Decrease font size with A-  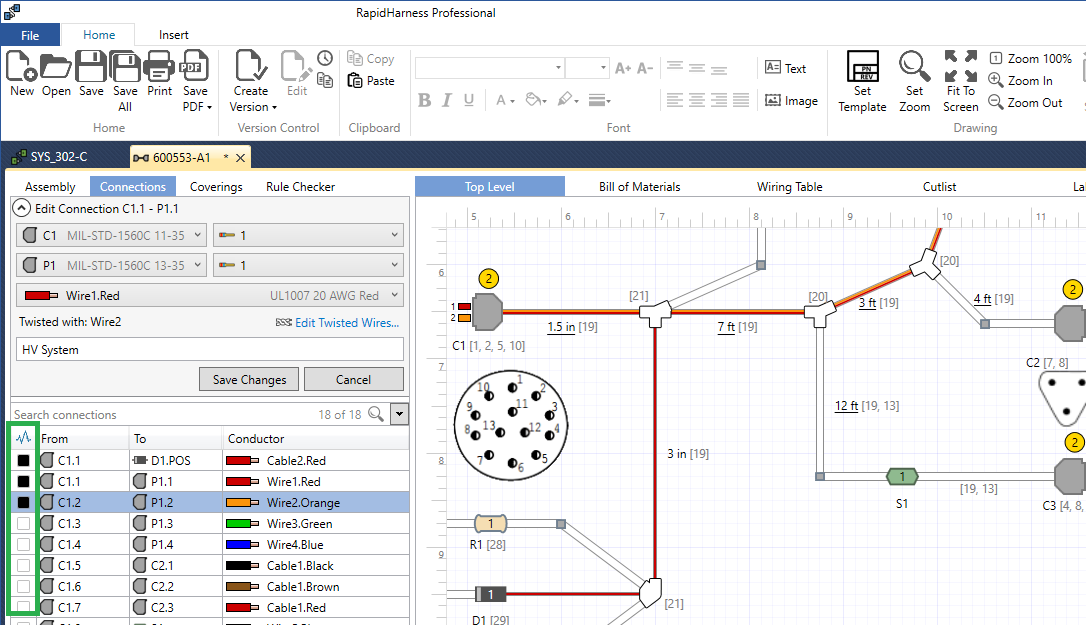645,68
